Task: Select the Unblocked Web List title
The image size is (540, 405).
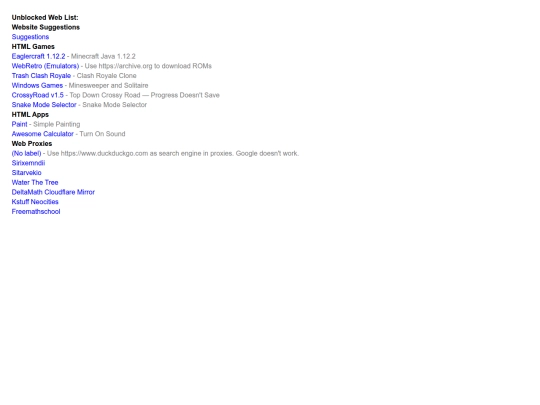Action: (x=45, y=17)
